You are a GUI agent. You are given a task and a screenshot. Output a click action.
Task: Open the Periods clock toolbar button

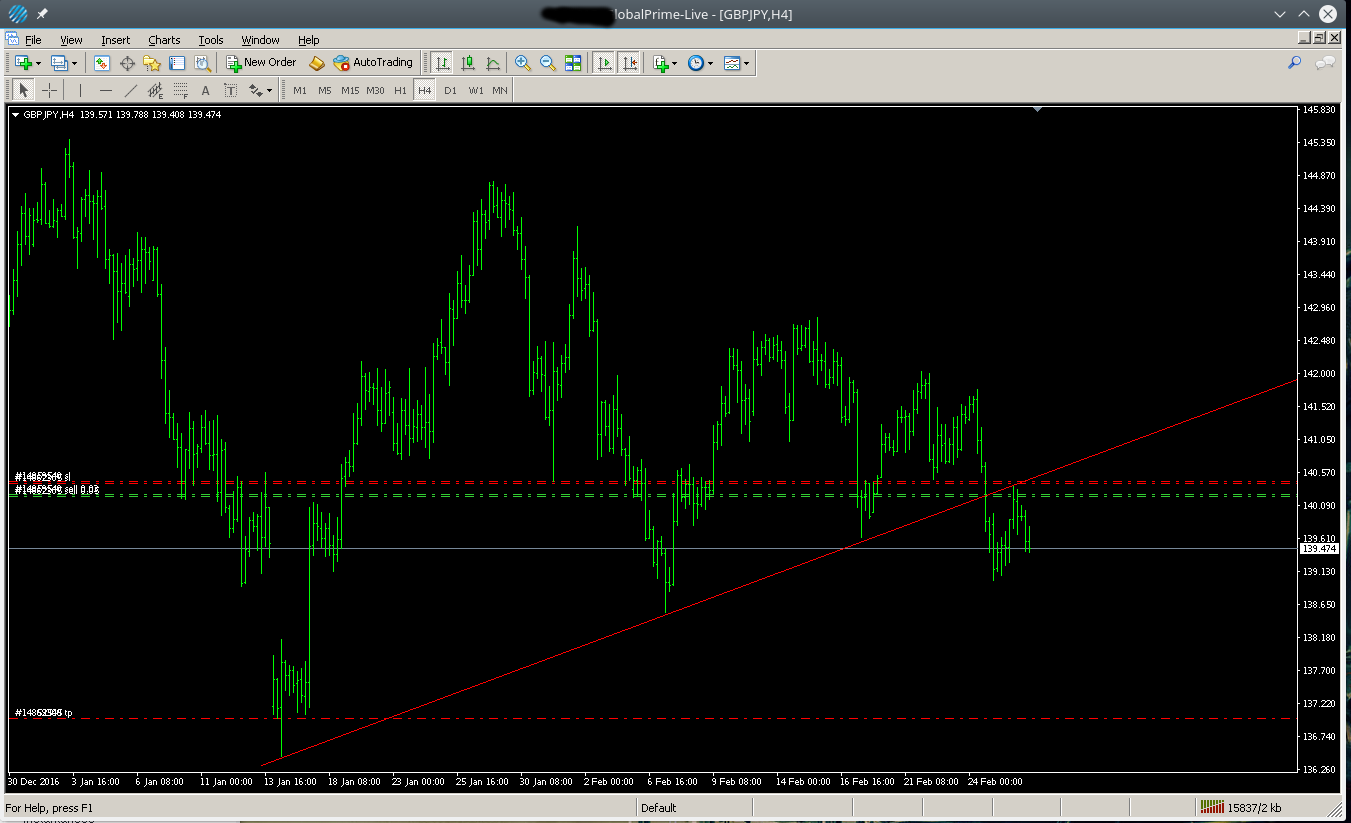pyautogui.click(x=696, y=62)
